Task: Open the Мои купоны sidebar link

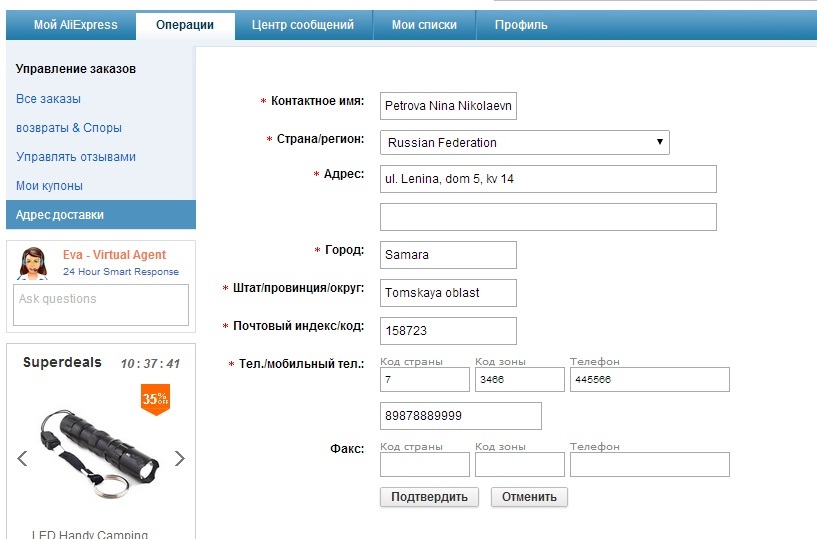Action: pyautogui.click(x=50, y=186)
